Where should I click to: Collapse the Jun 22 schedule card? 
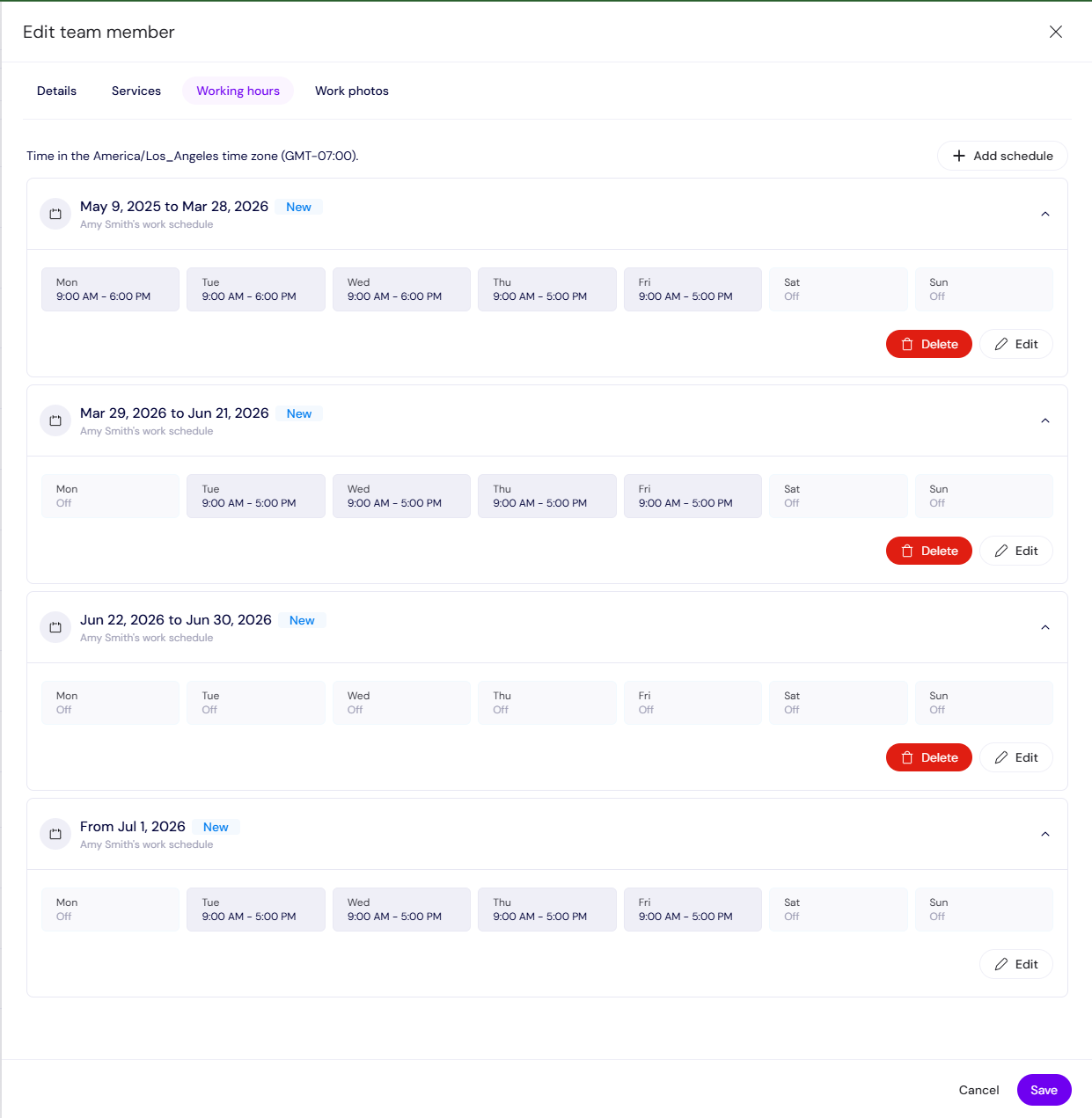[x=1045, y=627]
